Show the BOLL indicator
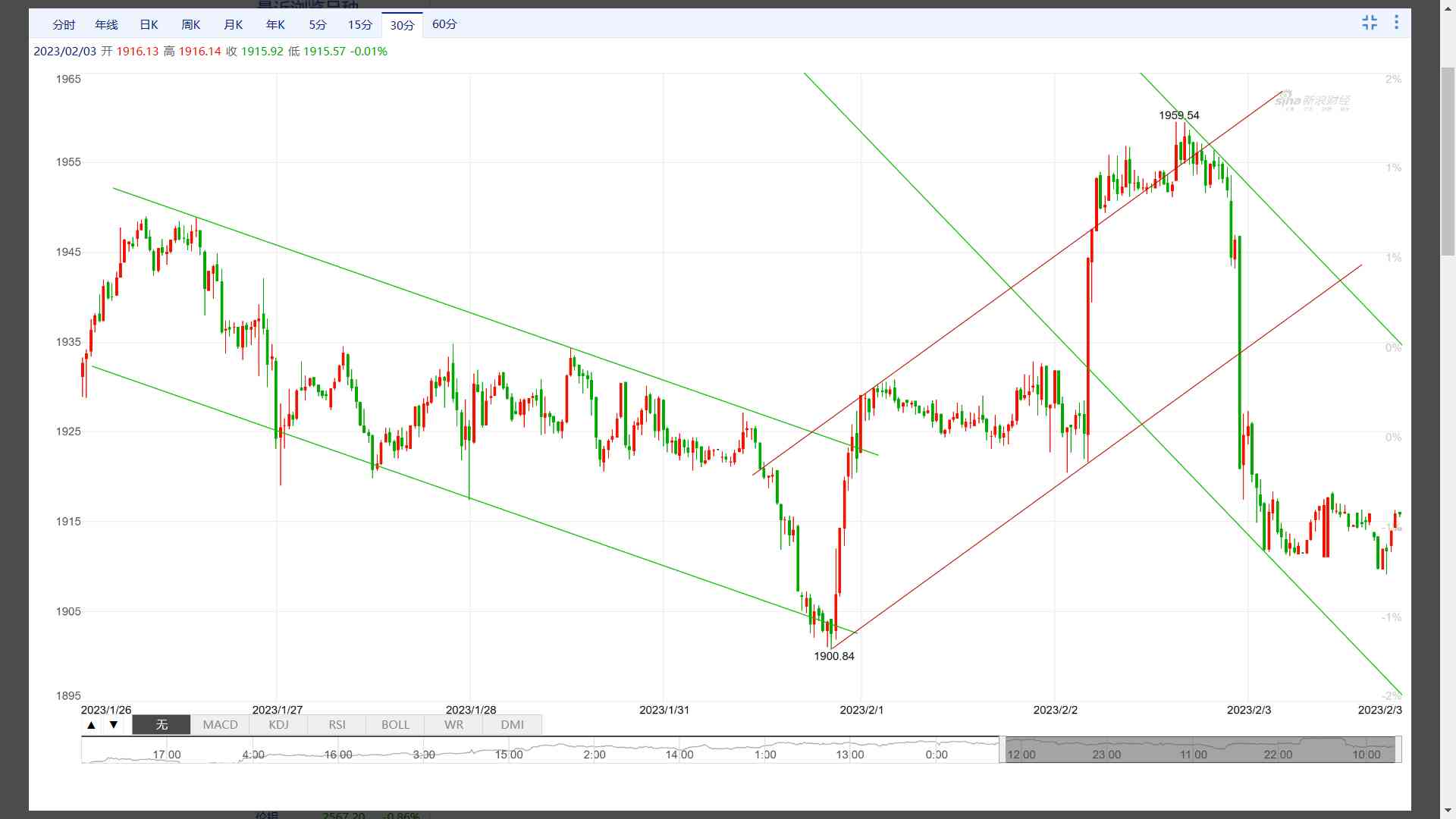 [395, 725]
